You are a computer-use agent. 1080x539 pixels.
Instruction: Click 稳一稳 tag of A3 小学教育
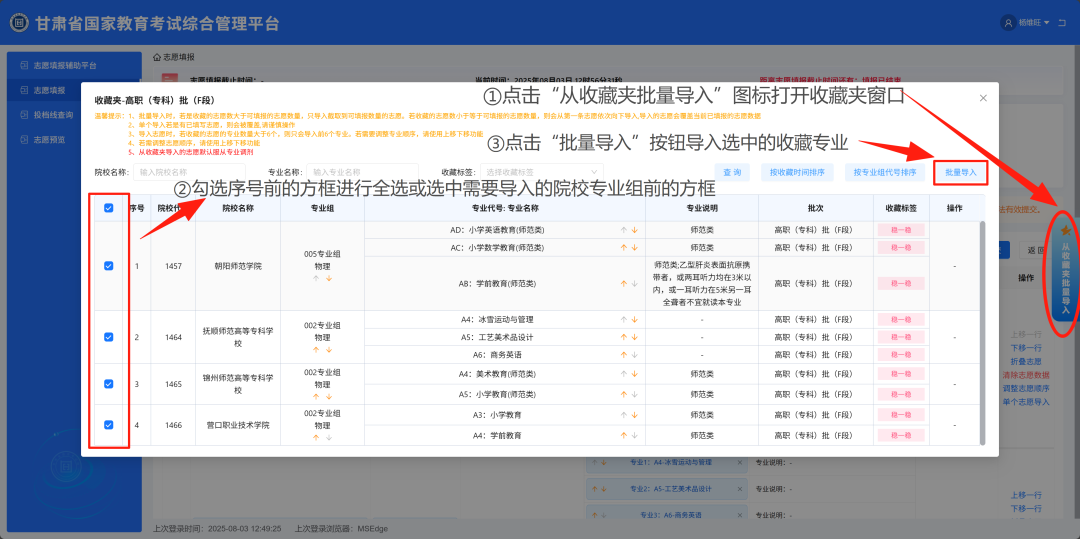tap(901, 415)
